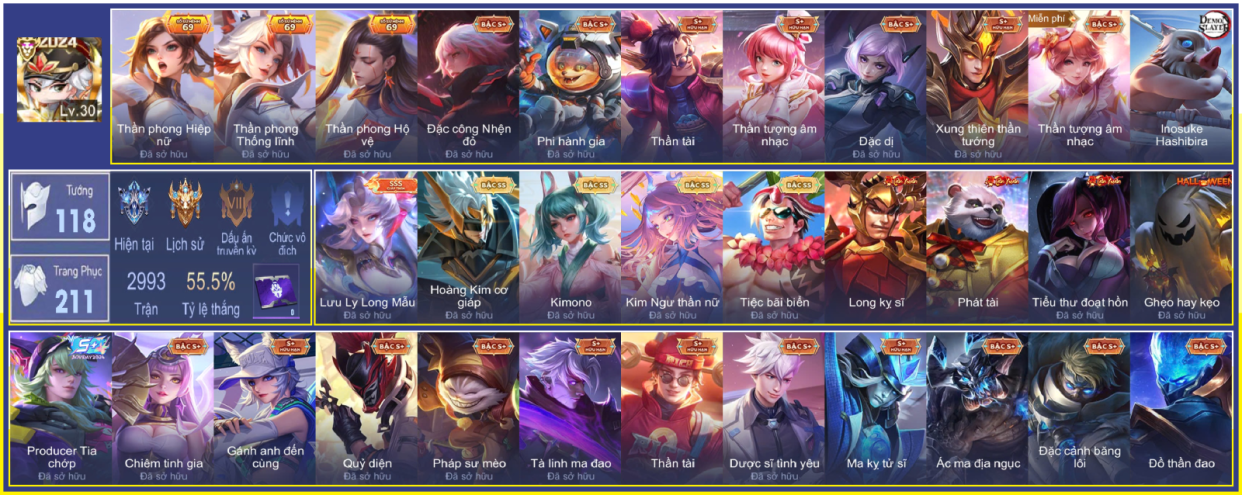Open the Lv.30 player avatar
This screenshot has width=1242, height=495.
point(60,80)
